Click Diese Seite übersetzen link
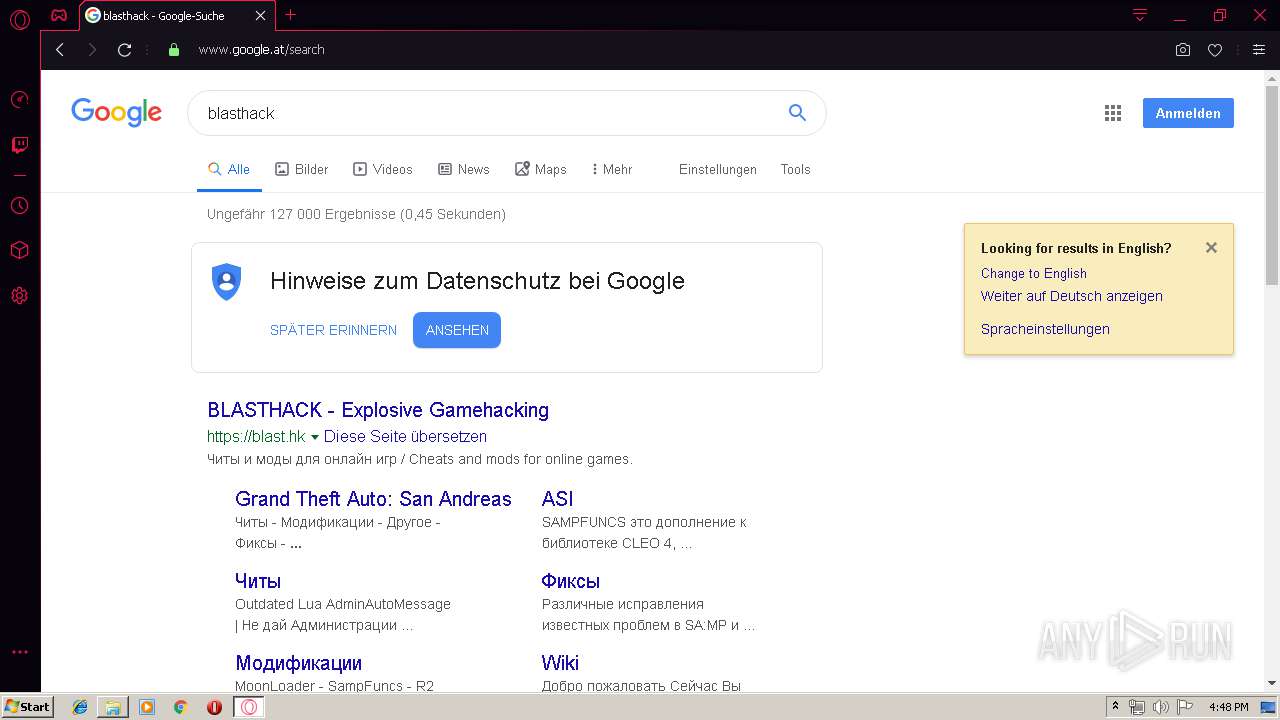 (x=405, y=437)
